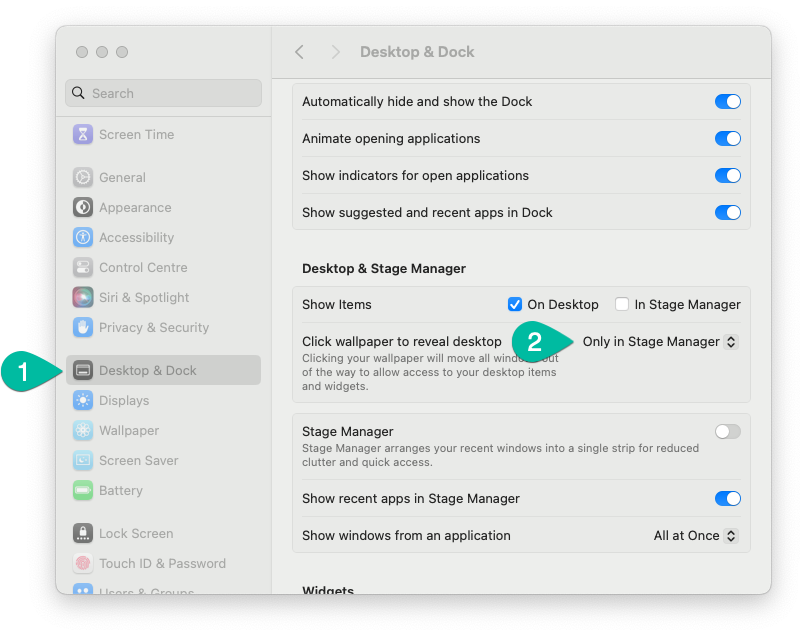Click the Screen Saver icon
805x636 pixels.
click(x=83, y=460)
